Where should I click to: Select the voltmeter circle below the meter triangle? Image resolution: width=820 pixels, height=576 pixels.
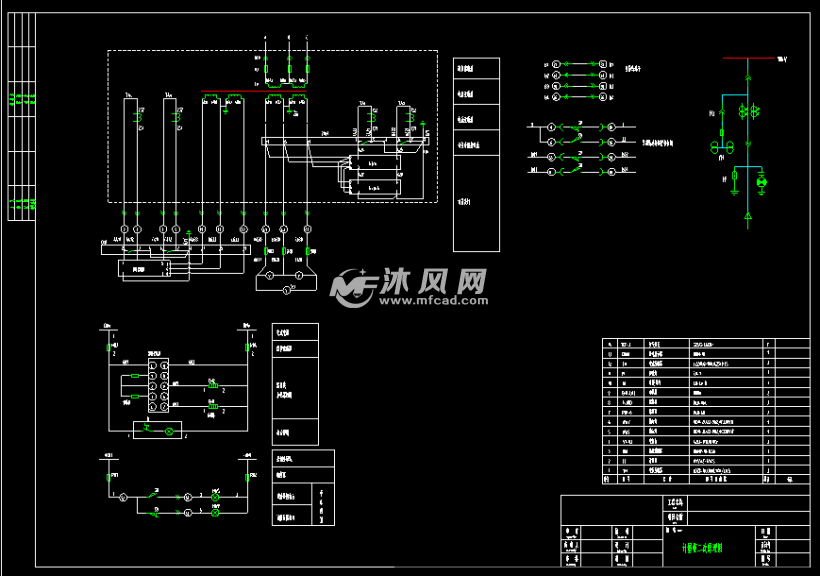click(287, 290)
